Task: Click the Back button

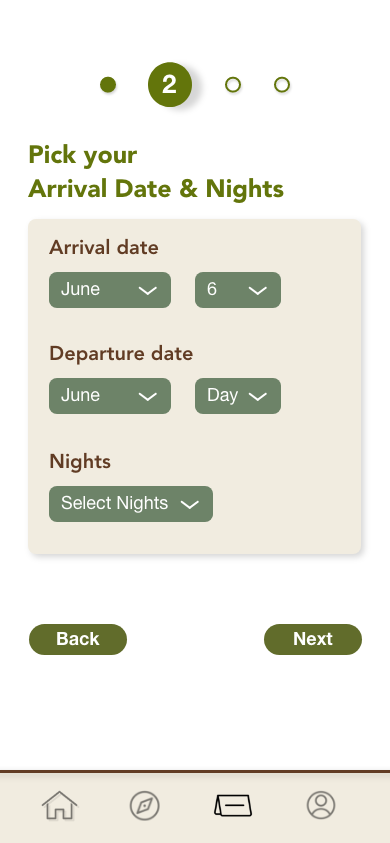Action: point(78,639)
